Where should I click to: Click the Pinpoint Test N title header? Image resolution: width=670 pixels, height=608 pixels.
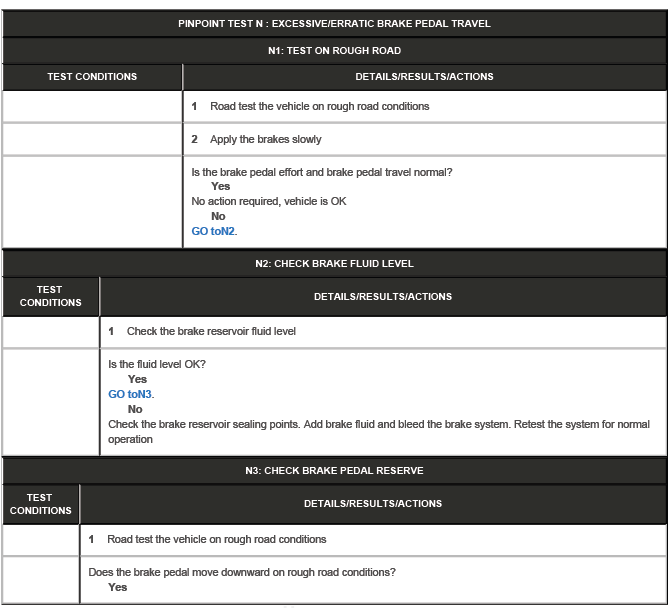(x=334, y=24)
